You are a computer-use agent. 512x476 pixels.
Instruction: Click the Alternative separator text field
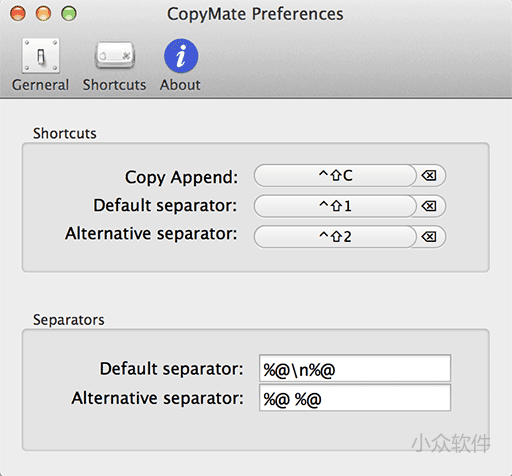pyautogui.click(x=355, y=398)
